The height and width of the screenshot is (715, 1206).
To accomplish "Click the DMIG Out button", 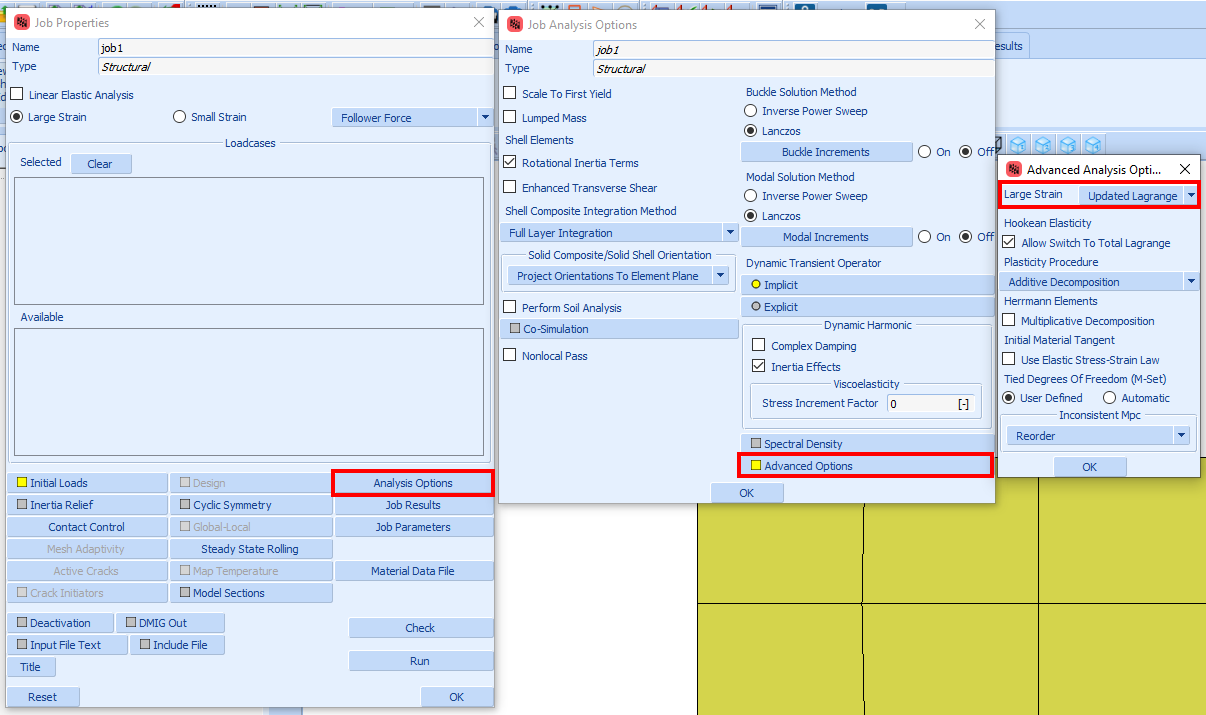I will point(170,623).
